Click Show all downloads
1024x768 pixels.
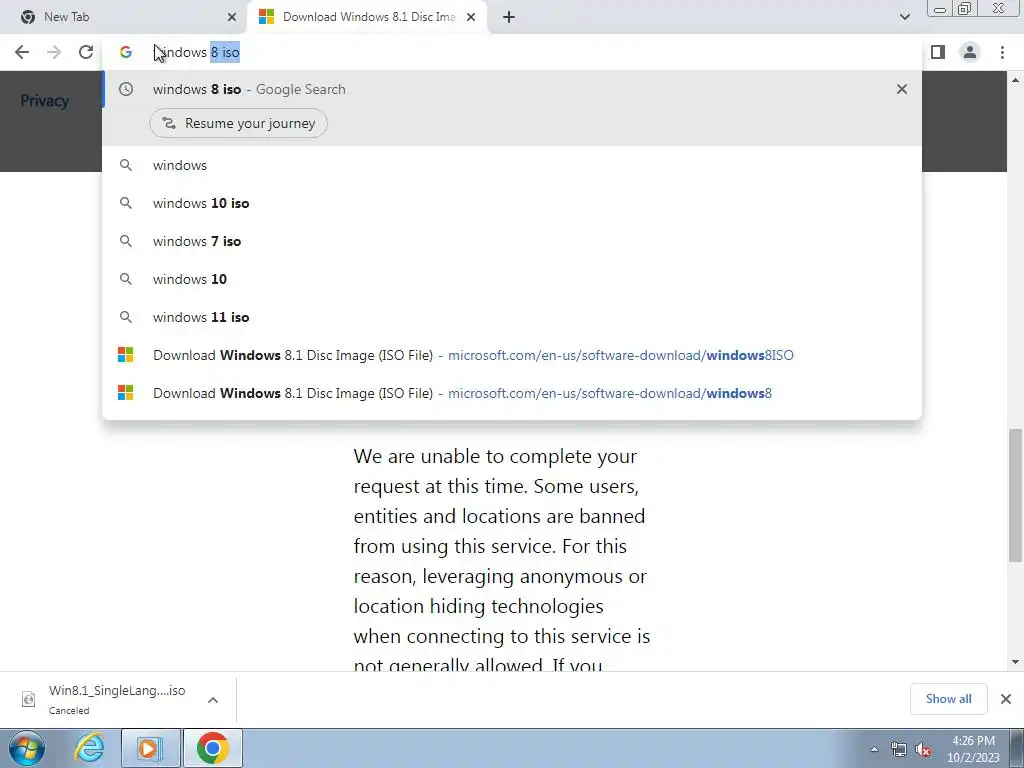[948, 699]
